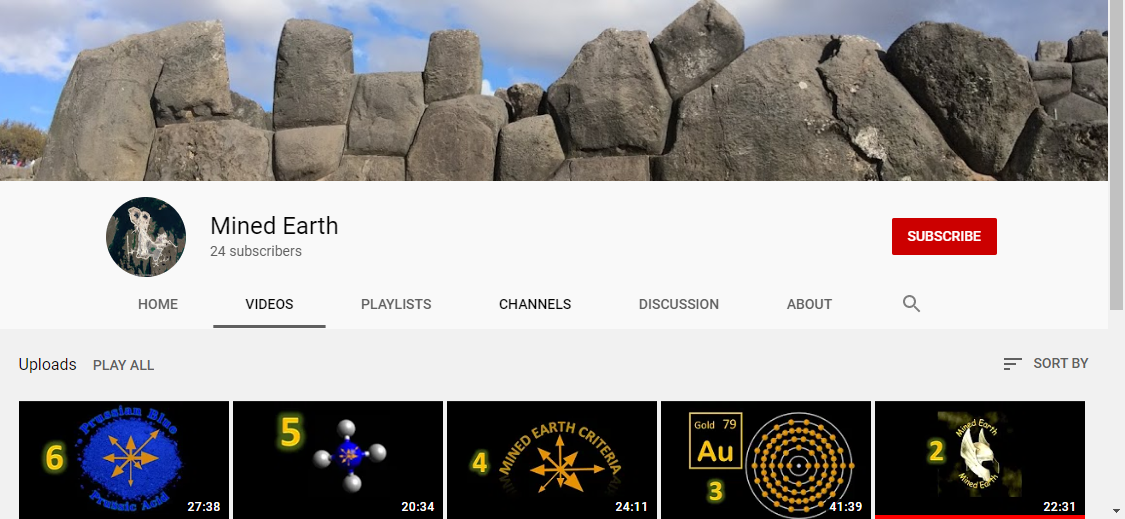Screen dimensions: 1125x519
Task: Click the Mined Earth channel avatar
Action: tap(146, 237)
